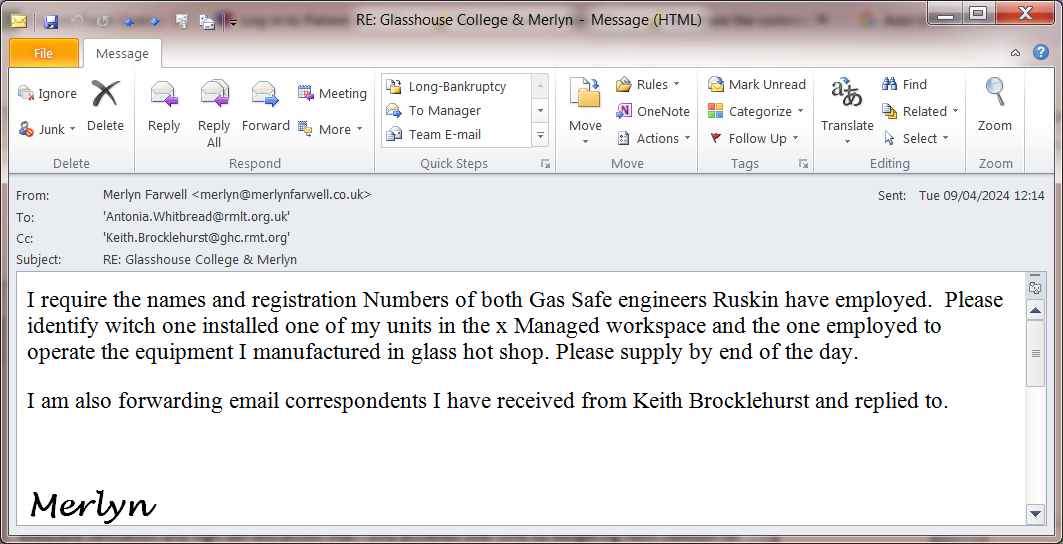
Task: Choose the To Manager quick step
Action: (x=445, y=111)
